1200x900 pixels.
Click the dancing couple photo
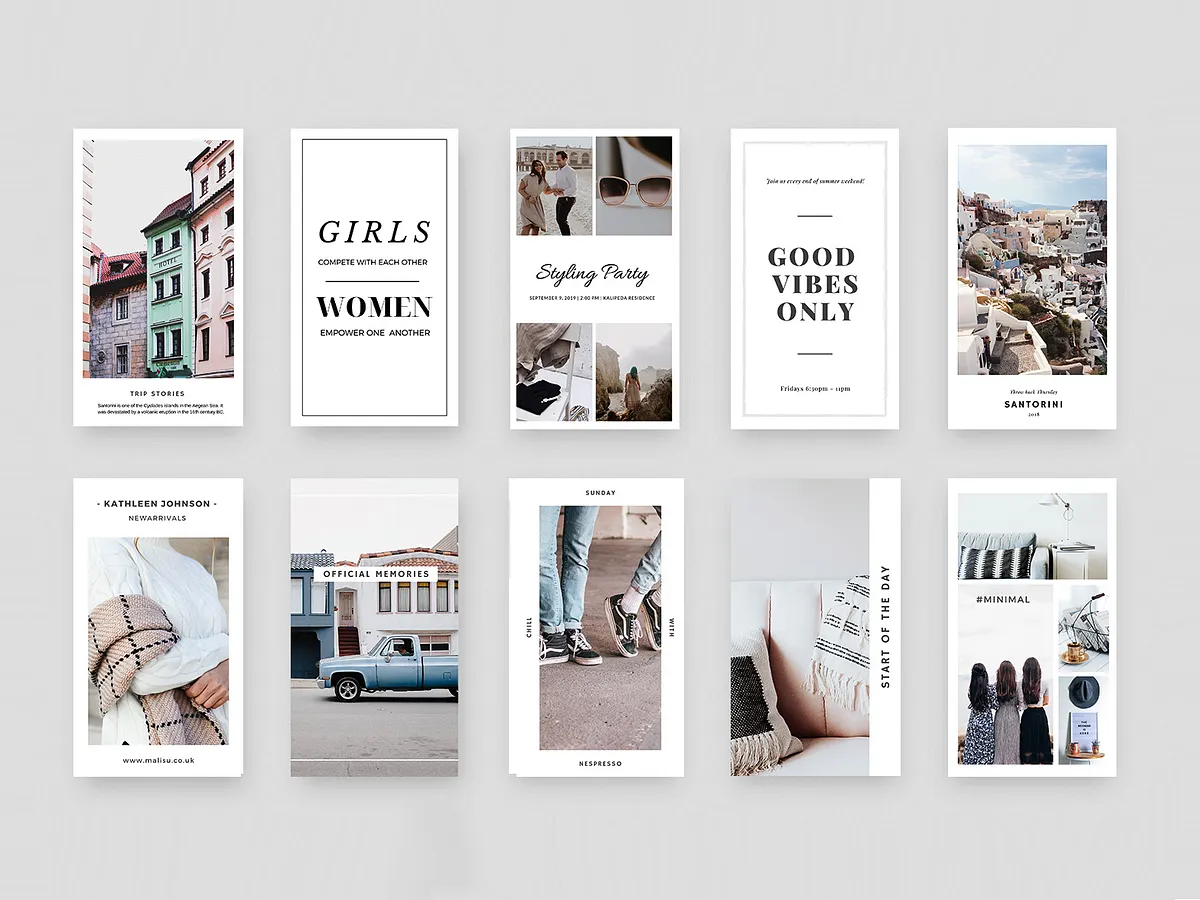click(554, 186)
